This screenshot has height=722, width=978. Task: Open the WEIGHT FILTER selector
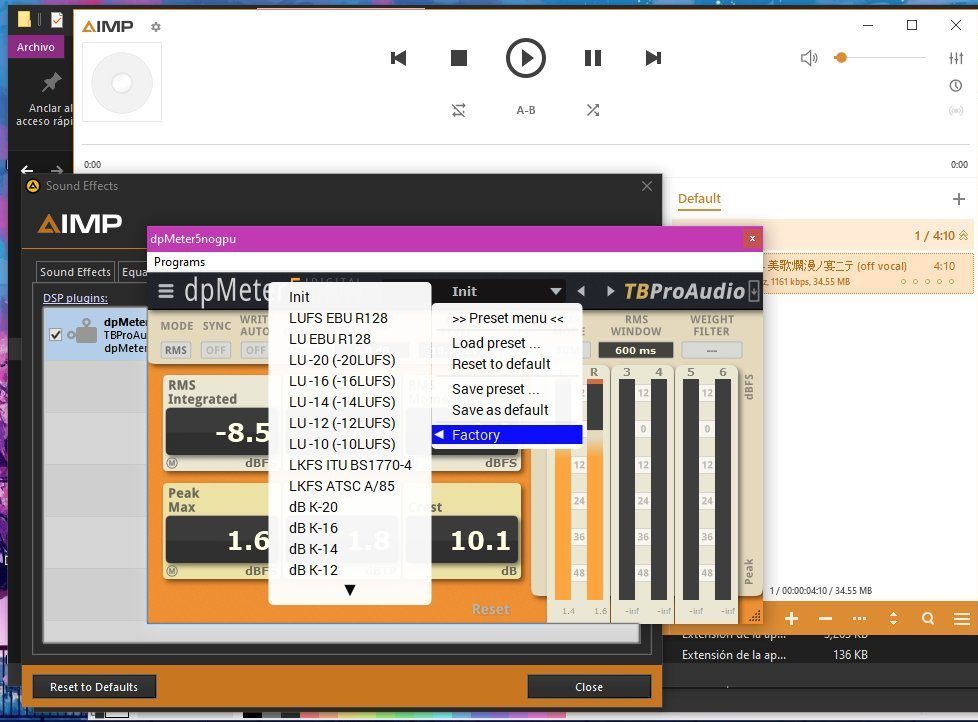(x=712, y=350)
